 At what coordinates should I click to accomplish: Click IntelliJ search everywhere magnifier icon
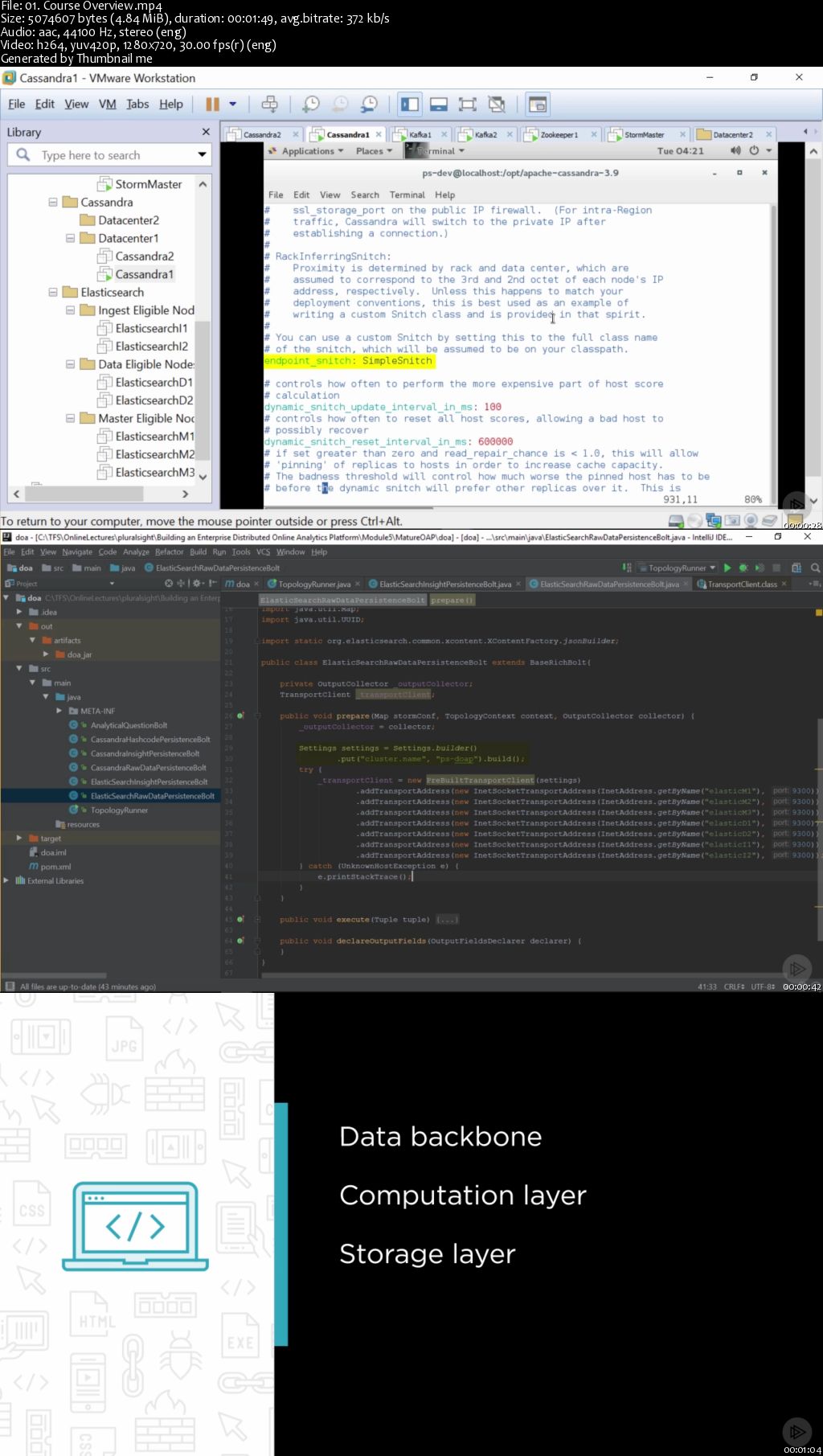click(x=815, y=568)
